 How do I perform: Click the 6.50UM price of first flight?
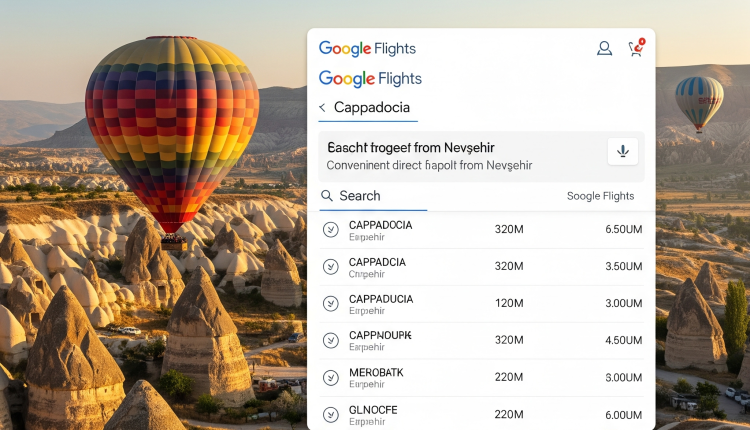(623, 230)
